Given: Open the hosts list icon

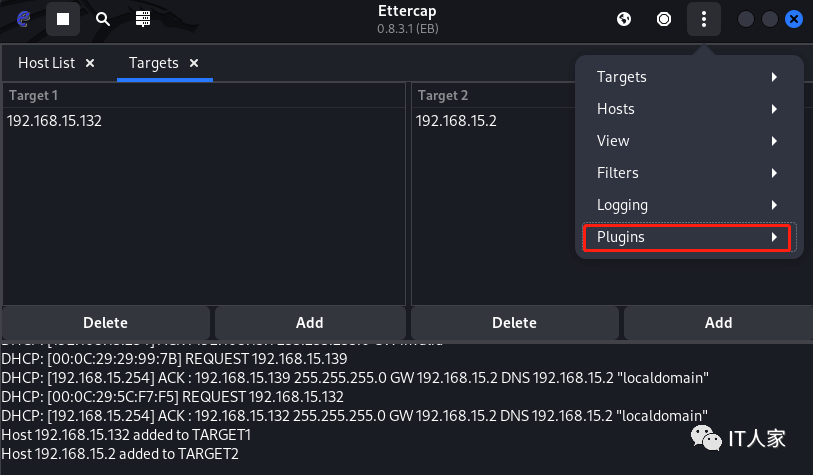Looking at the screenshot, I should point(143,18).
